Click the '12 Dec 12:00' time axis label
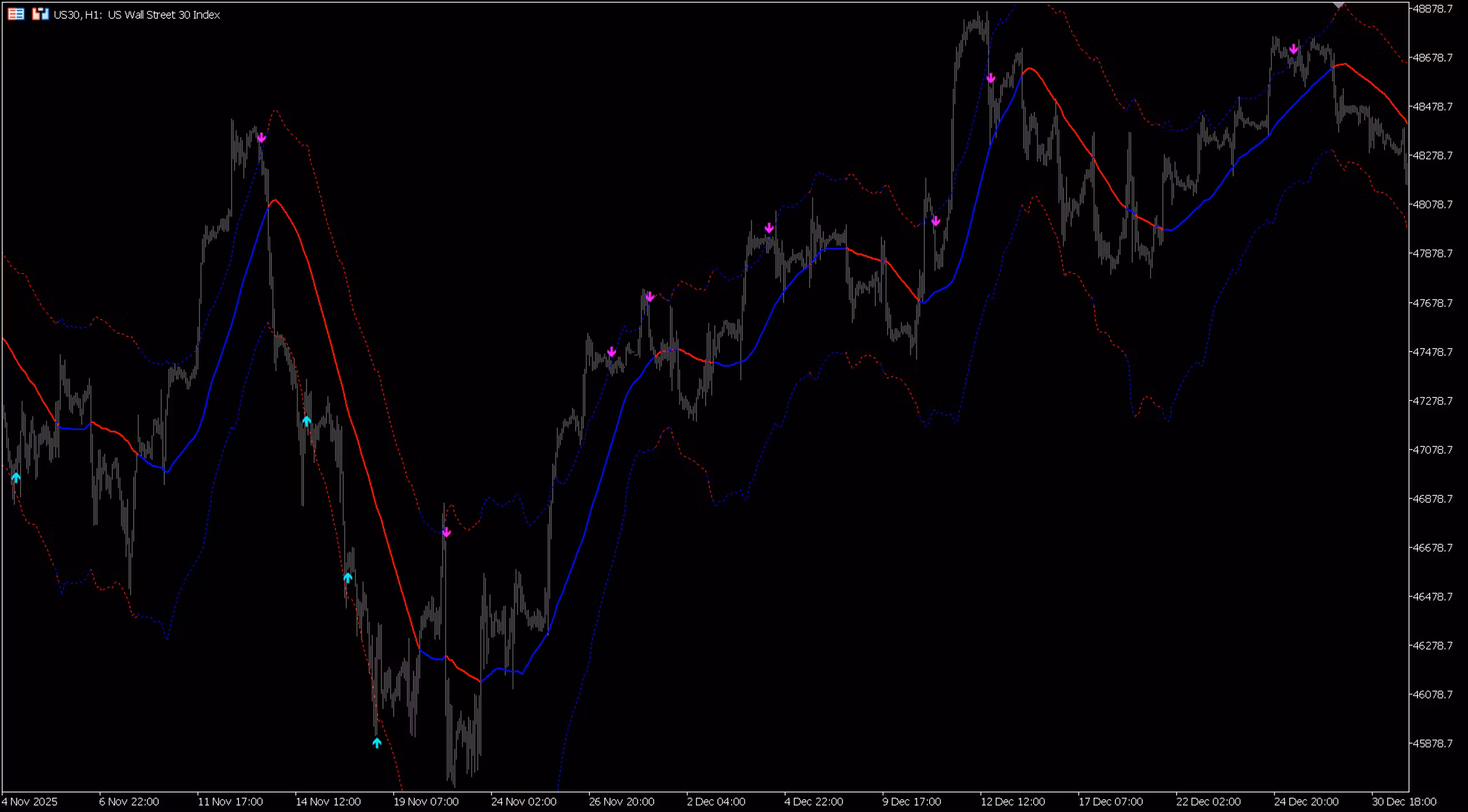 point(1013,802)
